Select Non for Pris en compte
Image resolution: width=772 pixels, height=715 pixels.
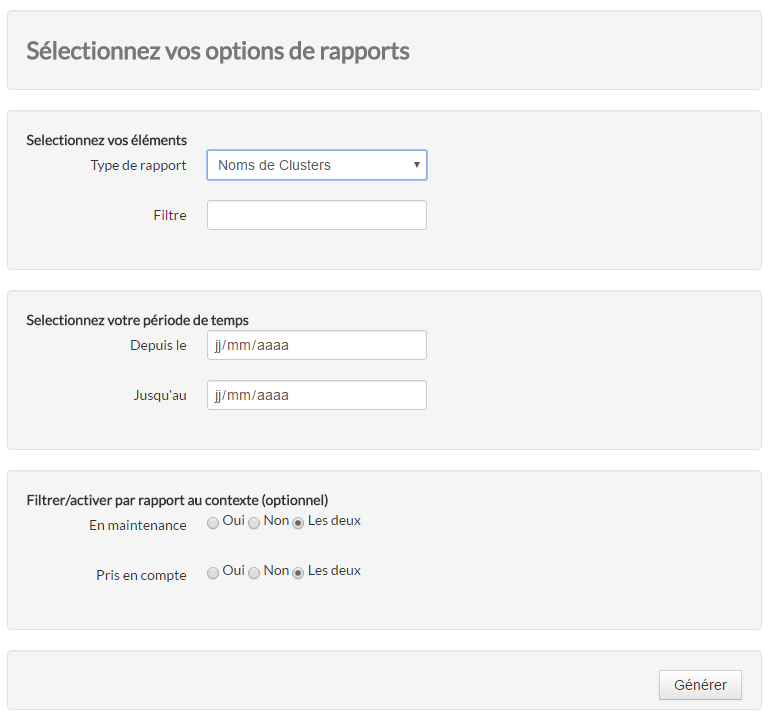[x=254, y=573]
